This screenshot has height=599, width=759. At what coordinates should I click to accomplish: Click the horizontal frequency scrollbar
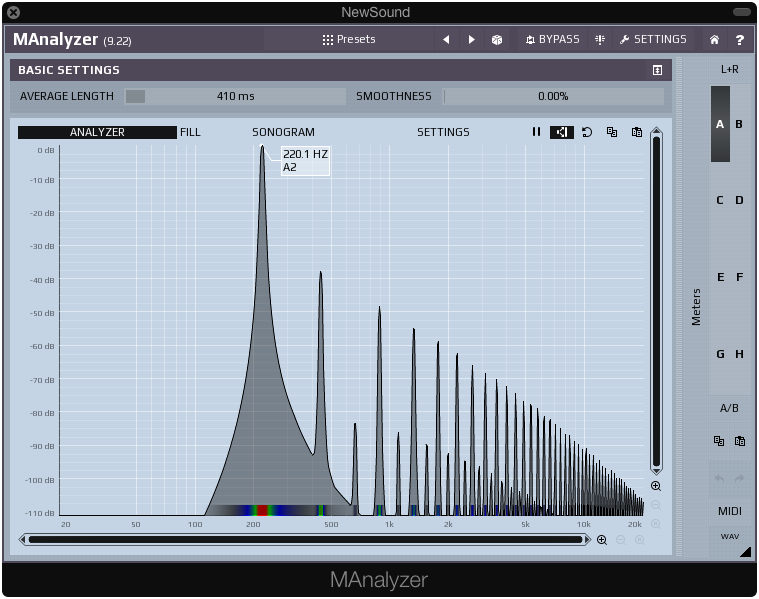(x=305, y=539)
